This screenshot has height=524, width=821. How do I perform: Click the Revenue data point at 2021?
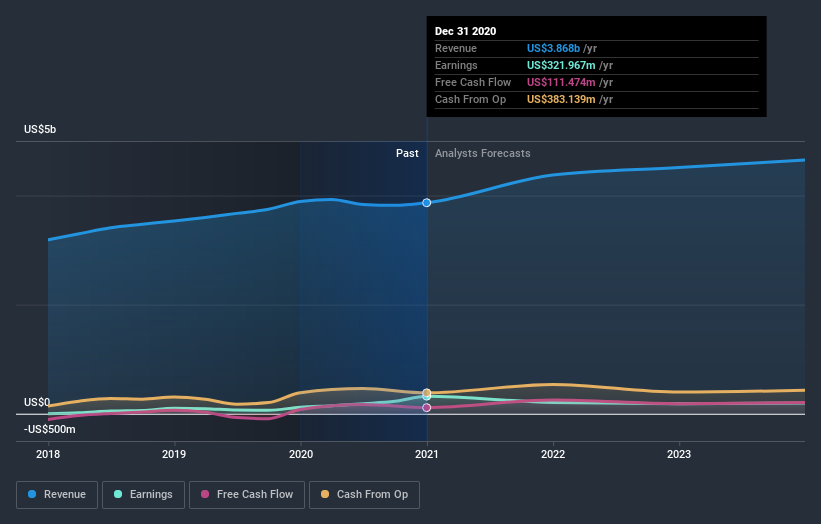click(x=427, y=203)
